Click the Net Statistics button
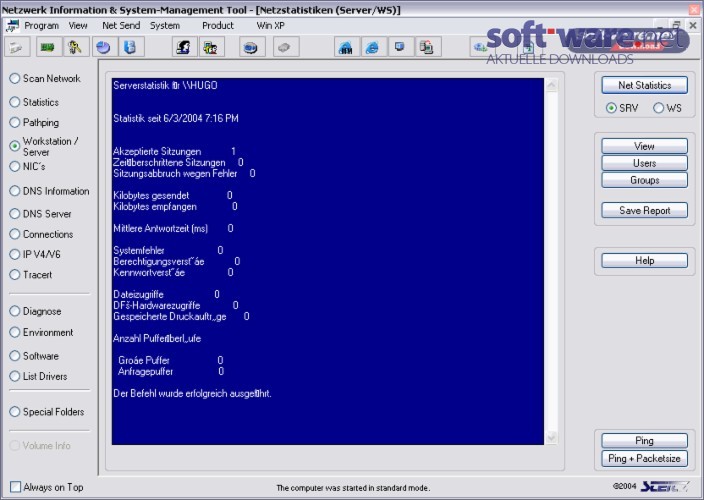The height and width of the screenshot is (500, 704). (644, 85)
